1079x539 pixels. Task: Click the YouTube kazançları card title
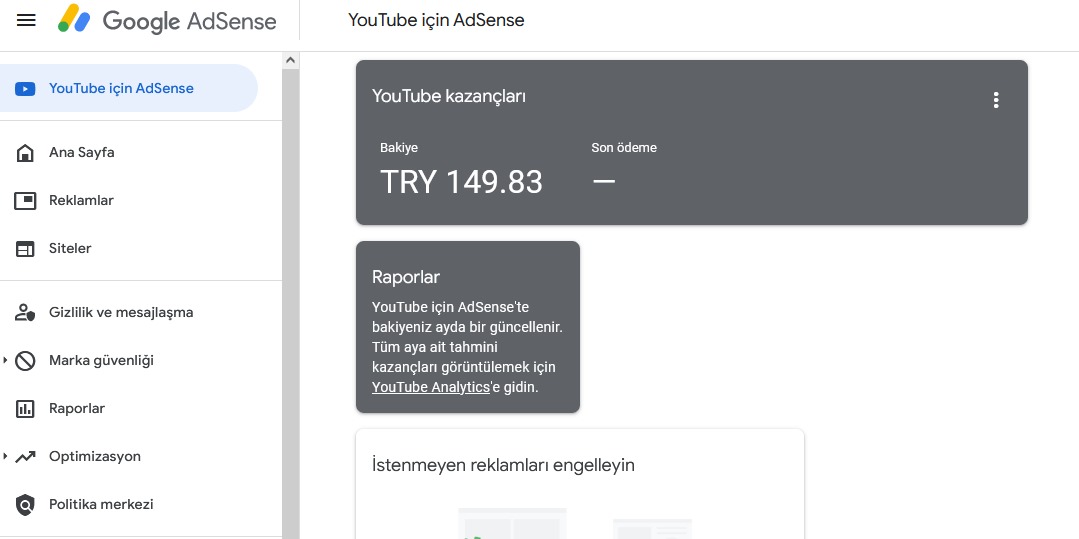[449, 96]
